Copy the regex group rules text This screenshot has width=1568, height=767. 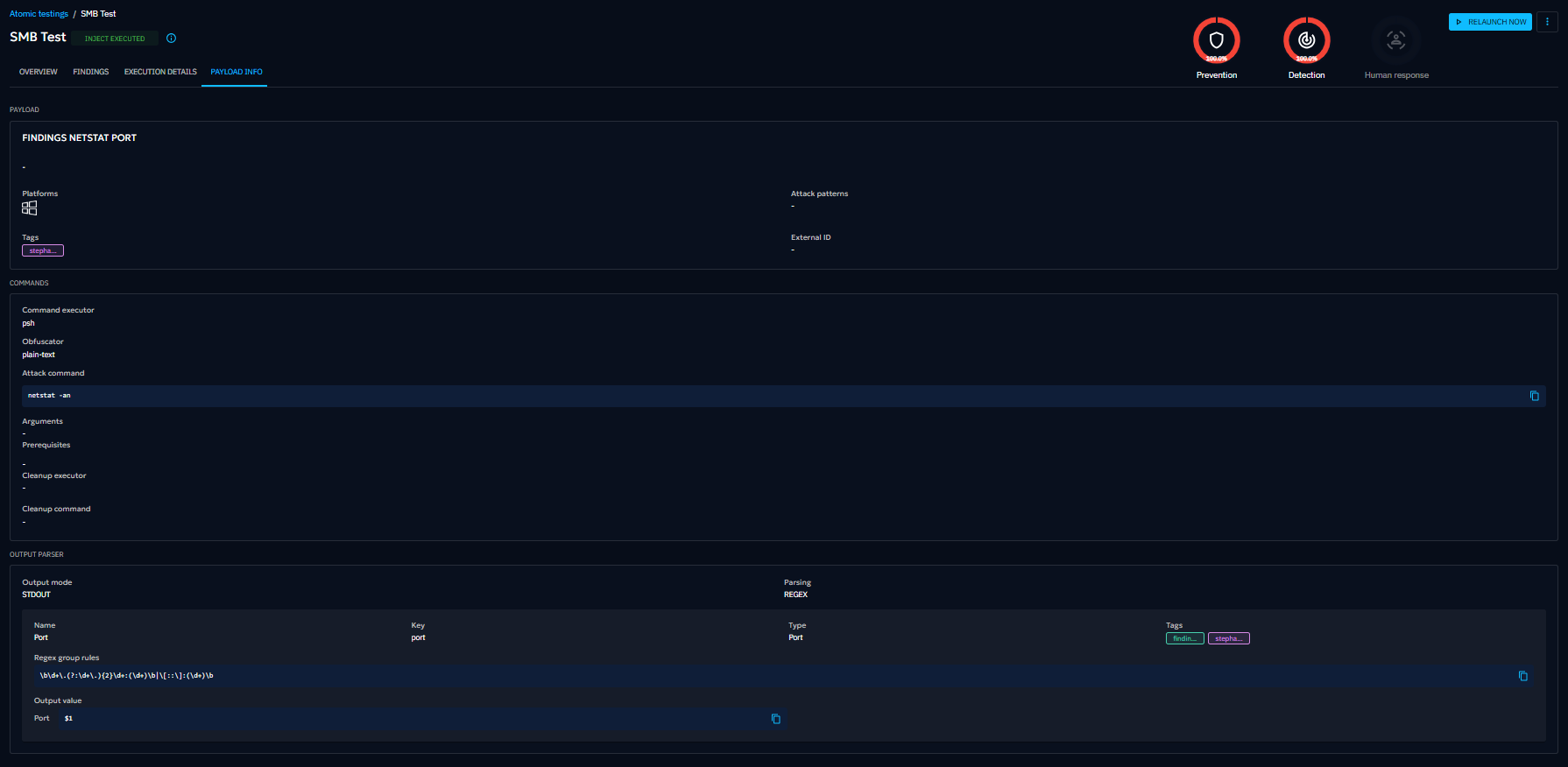coord(1522,676)
